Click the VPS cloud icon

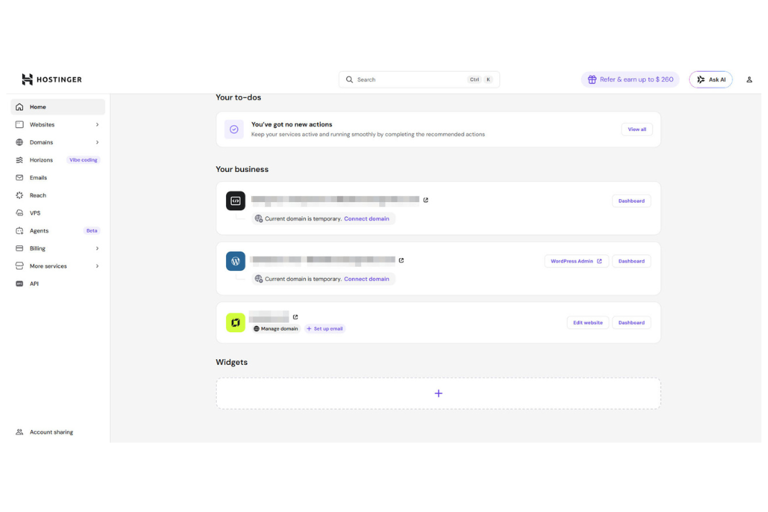pyautogui.click(x=20, y=213)
